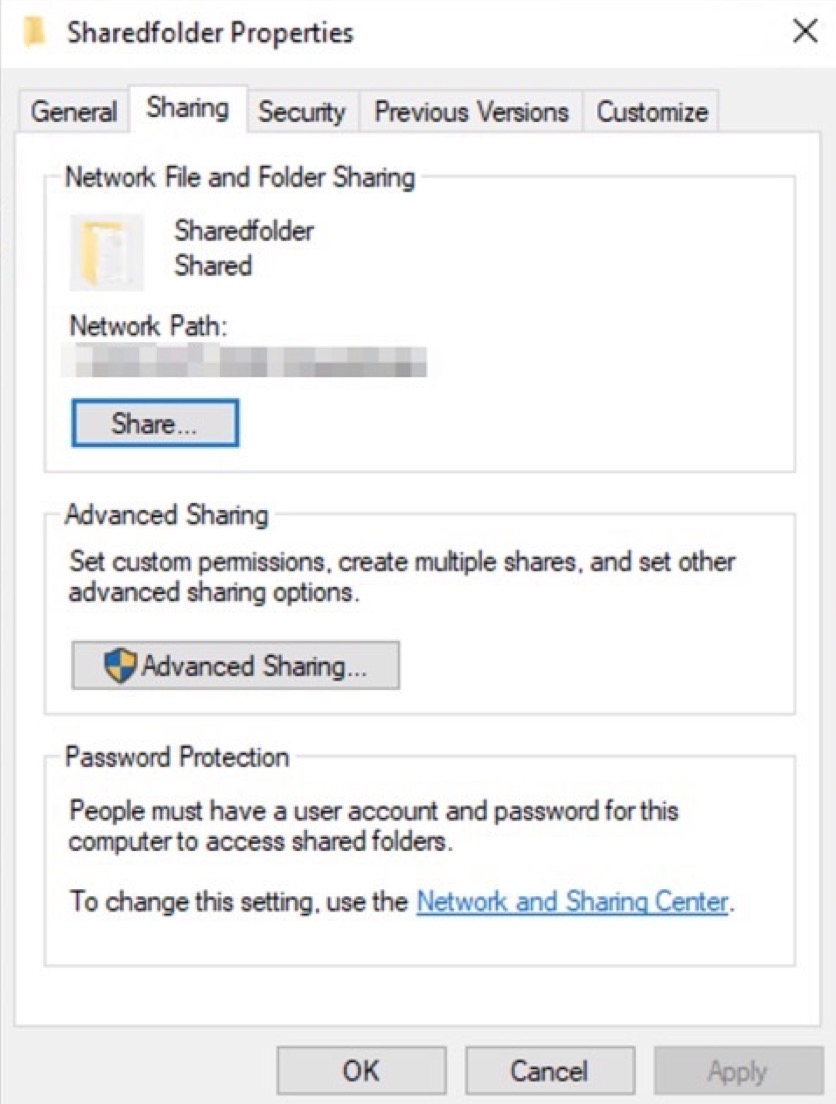Cancel the properties dialog

pyautogui.click(x=549, y=1072)
